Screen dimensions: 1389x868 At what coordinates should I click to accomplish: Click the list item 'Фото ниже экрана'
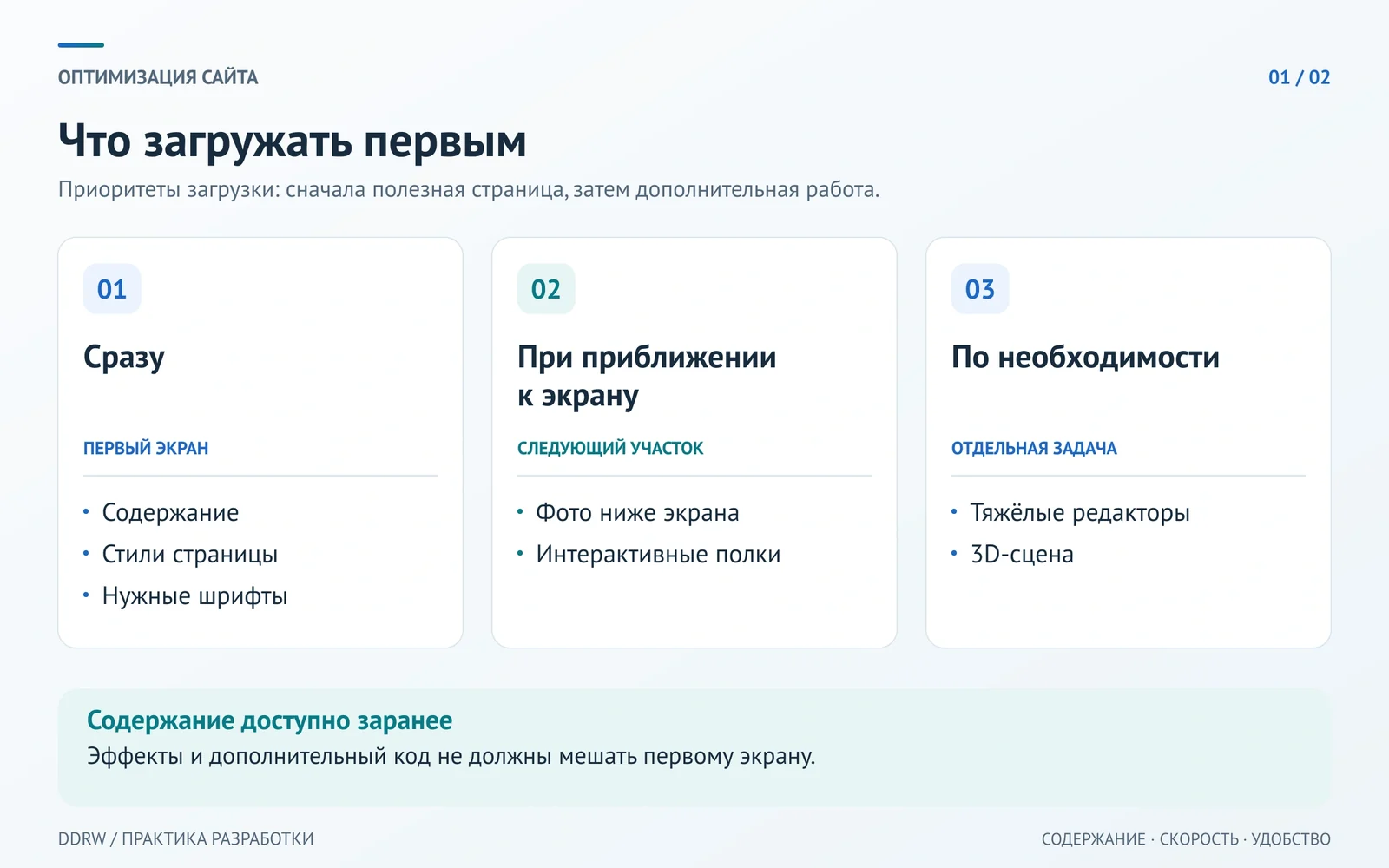point(637,512)
